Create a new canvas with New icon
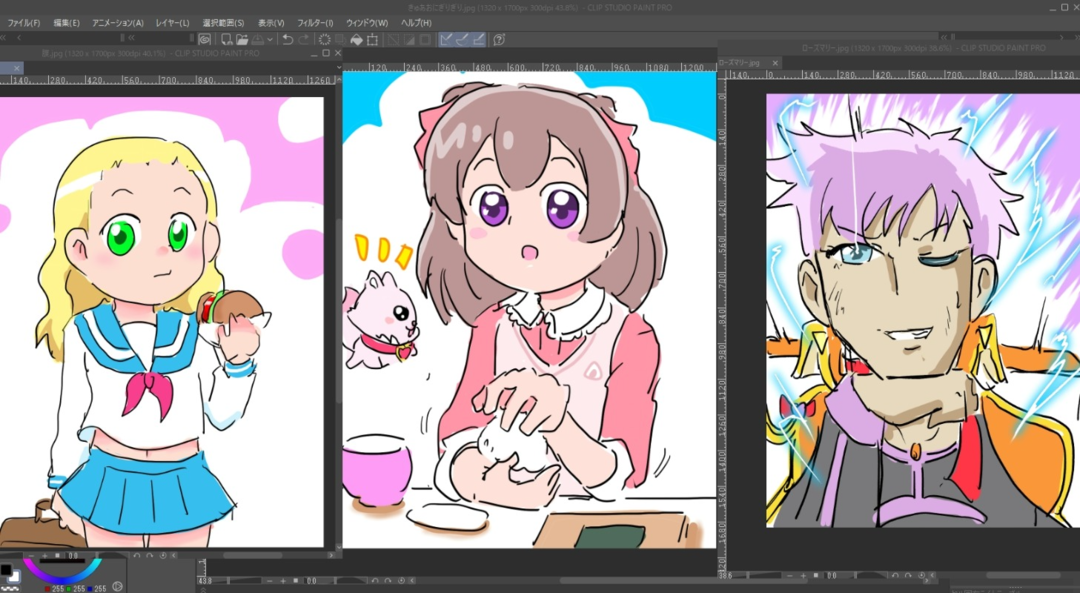Viewport: 1080px width, 593px height. 226,39
